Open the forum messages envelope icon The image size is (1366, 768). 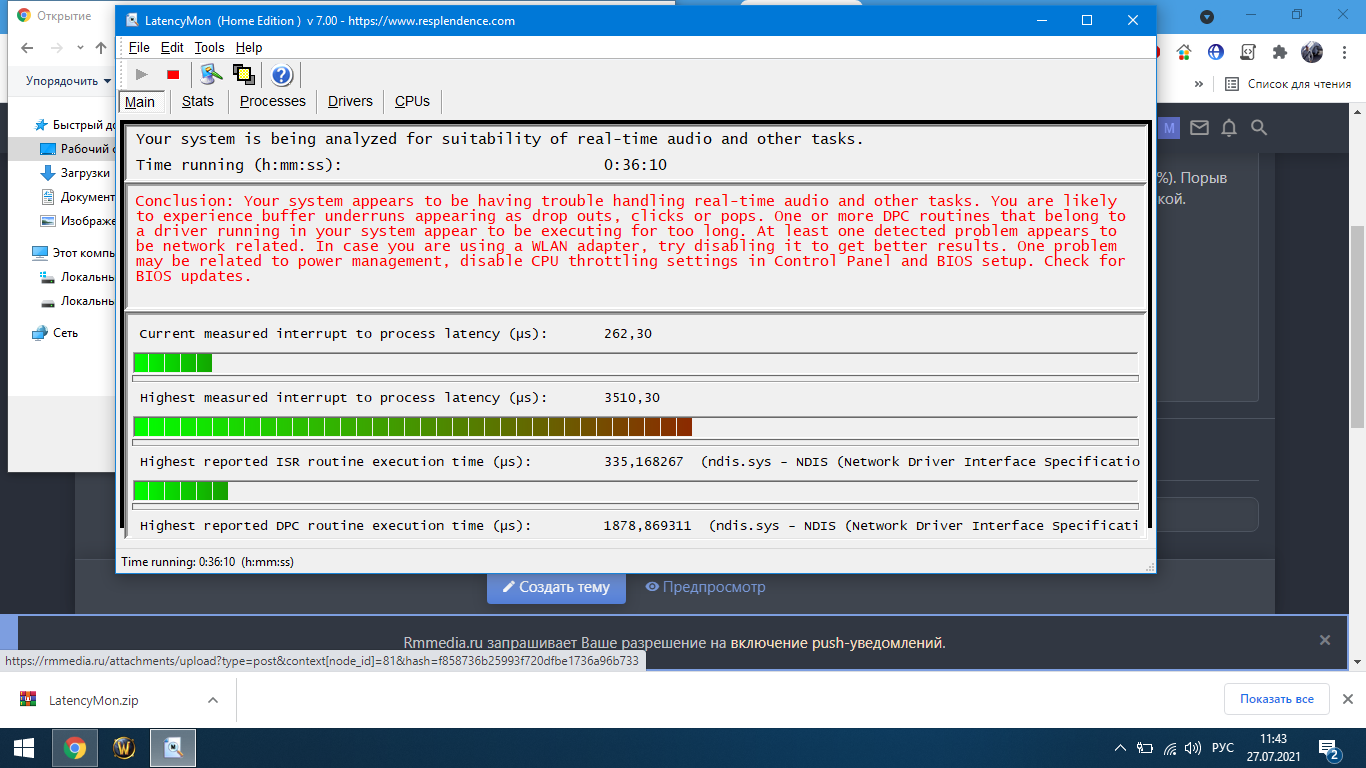point(1199,128)
